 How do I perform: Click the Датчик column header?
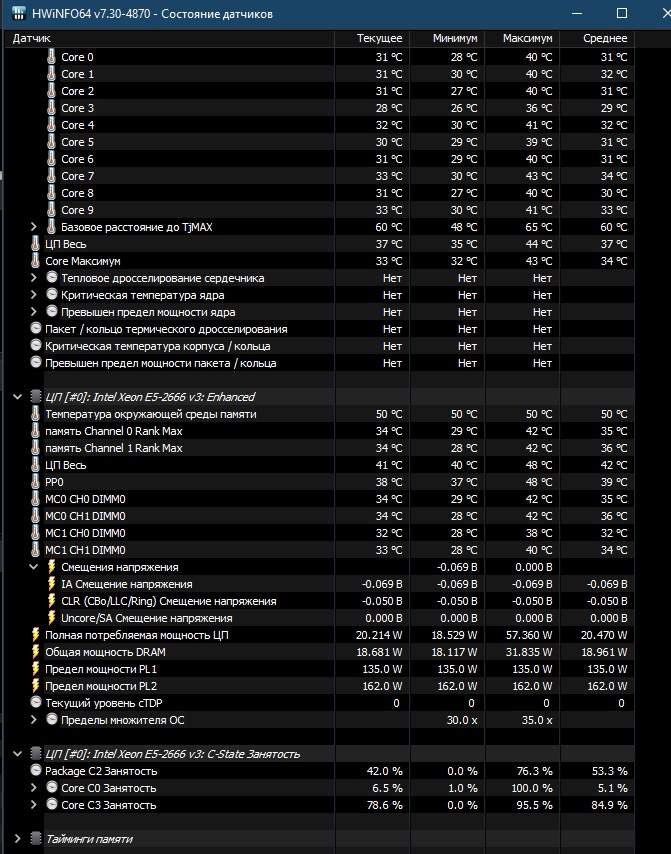[x=170, y=38]
